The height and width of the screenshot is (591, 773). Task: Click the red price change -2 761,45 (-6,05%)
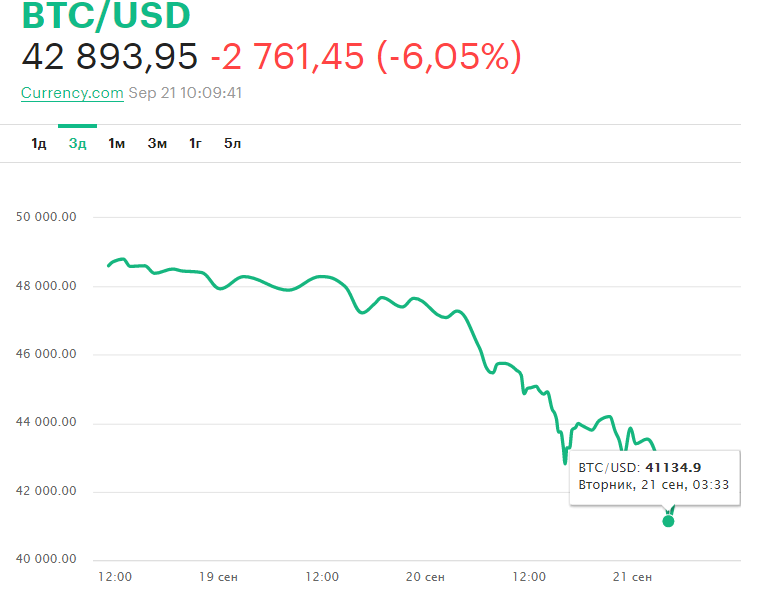click(365, 57)
